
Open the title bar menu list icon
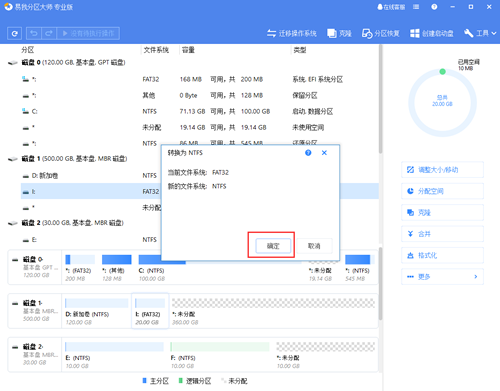tap(416, 7)
